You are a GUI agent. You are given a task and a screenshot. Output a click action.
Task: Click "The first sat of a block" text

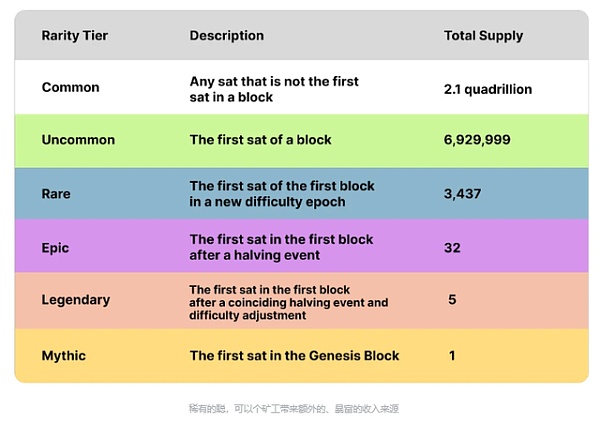(x=262, y=140)
